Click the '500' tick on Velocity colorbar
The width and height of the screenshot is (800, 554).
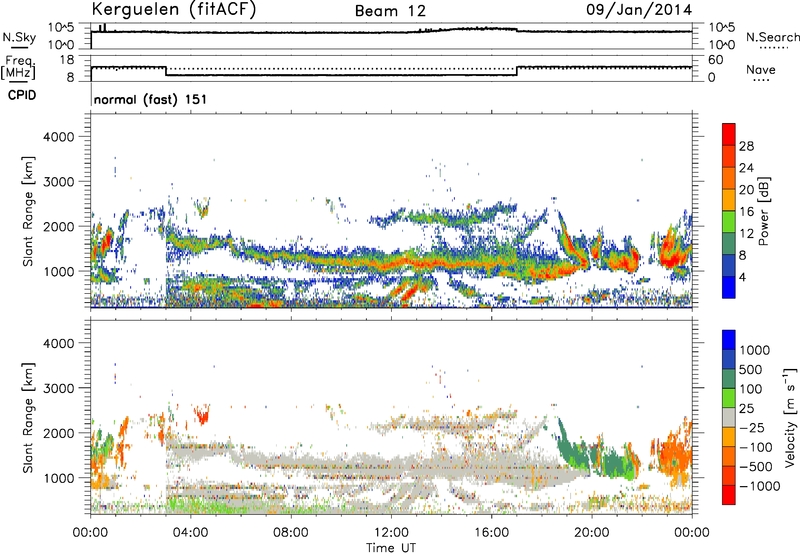pyautogui.click(x=751, y=370)
